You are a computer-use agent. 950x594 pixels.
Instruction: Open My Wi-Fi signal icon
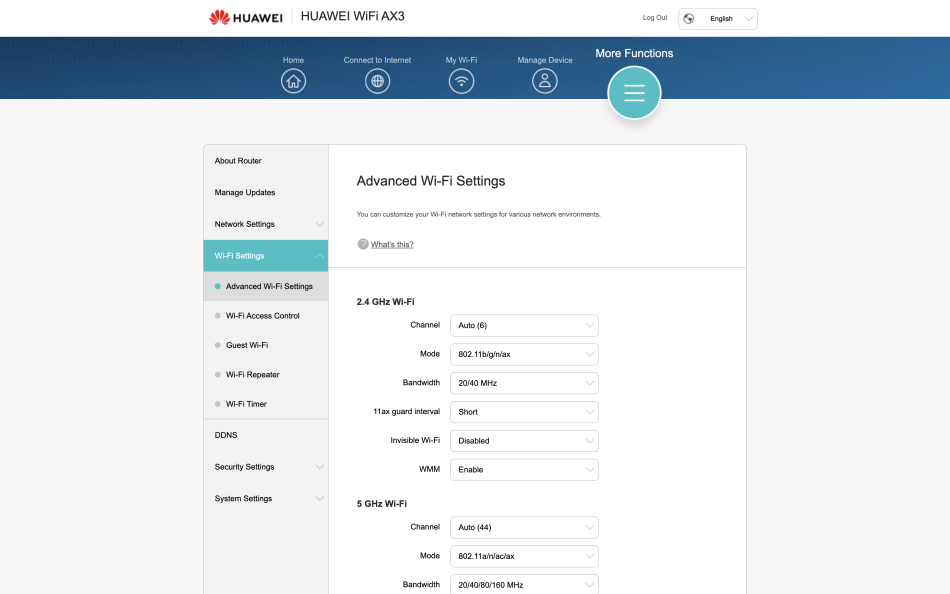coord(461,81)
